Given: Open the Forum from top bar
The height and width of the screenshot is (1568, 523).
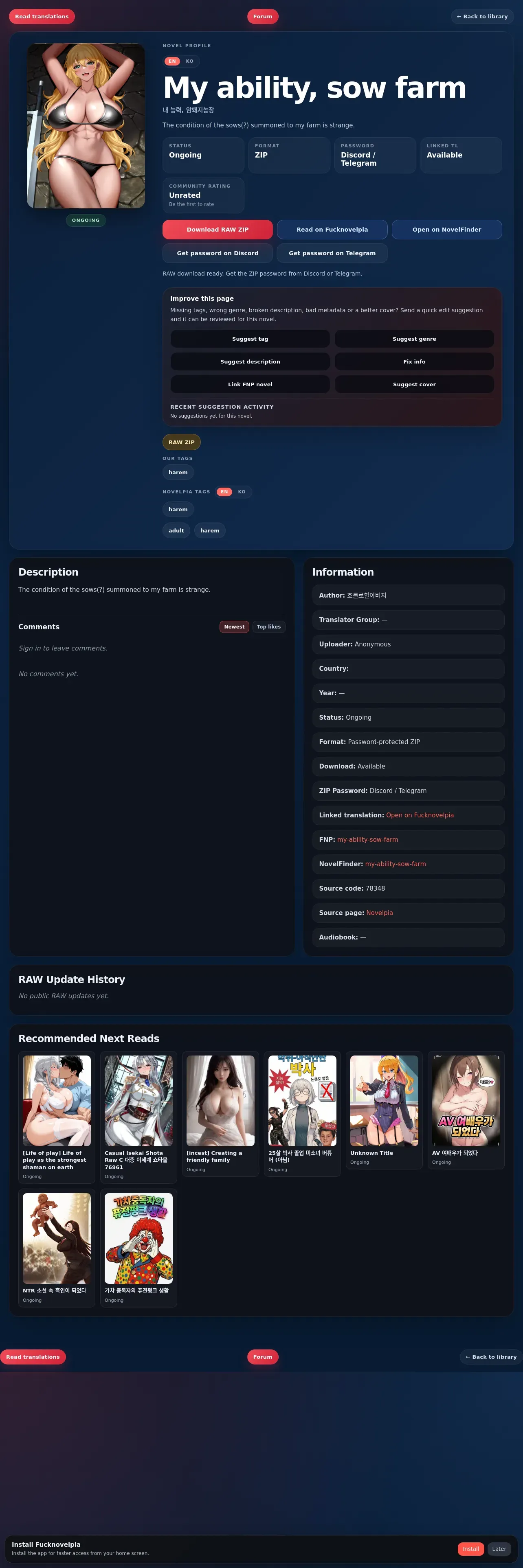Looking at the screenshot, I should pyautogui.click(x=263, y=16).
